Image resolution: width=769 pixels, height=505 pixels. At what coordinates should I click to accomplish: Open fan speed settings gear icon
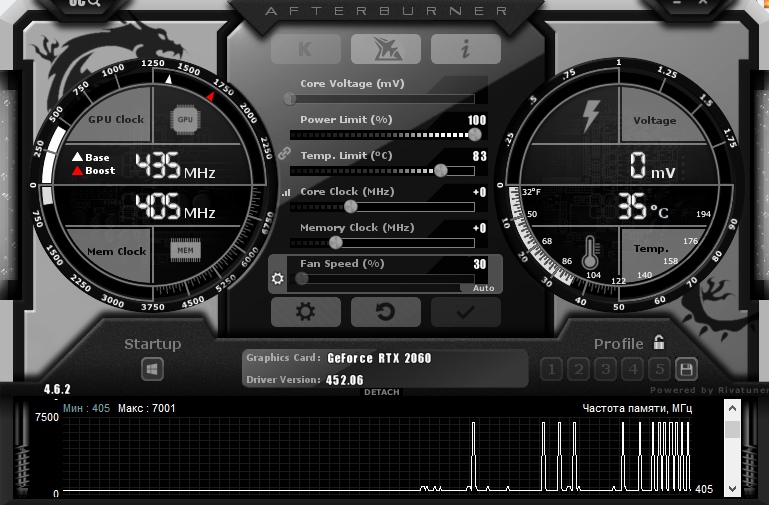point(278,278)
